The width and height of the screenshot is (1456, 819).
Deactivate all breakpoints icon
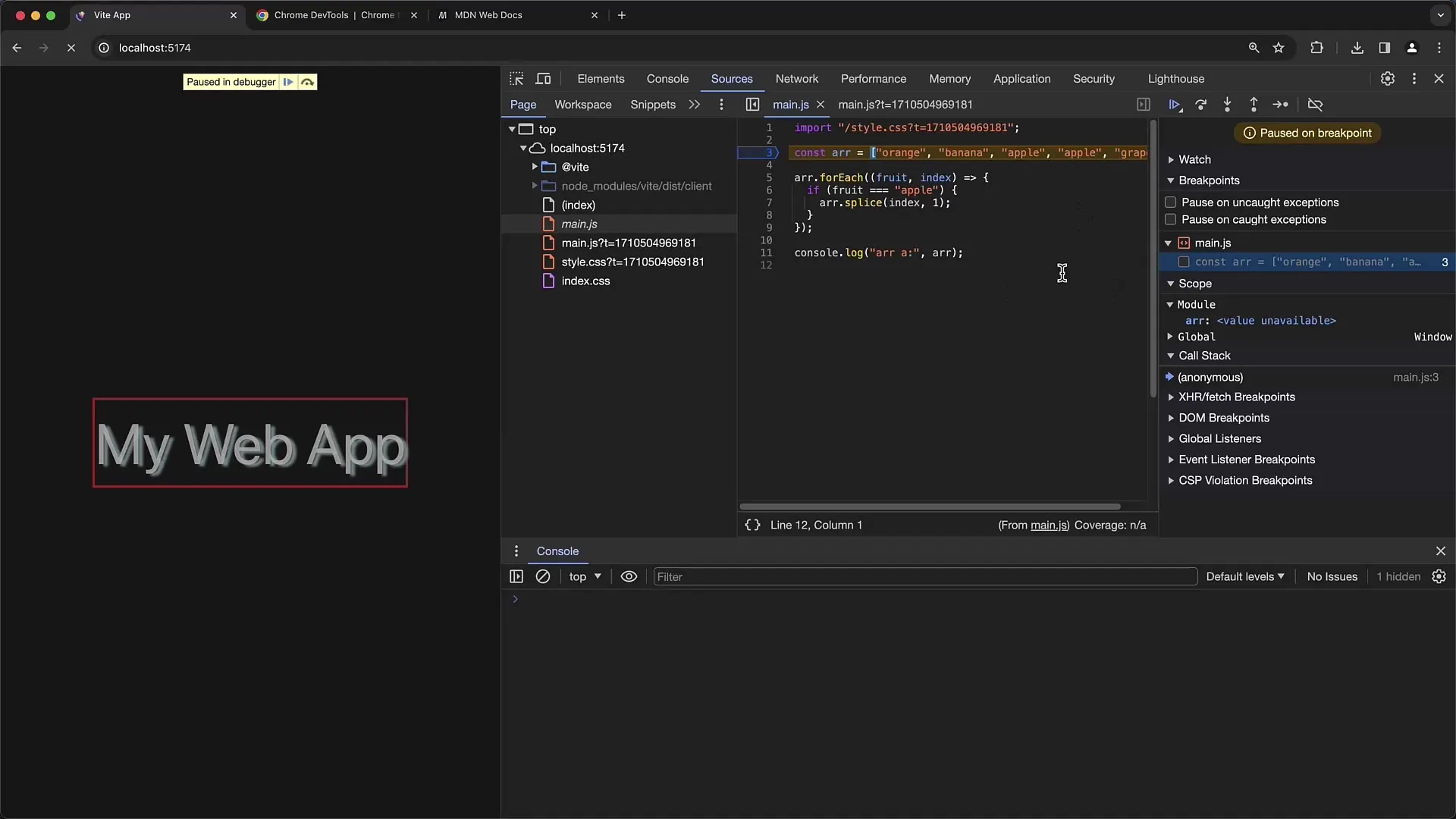pos(1316,105)
